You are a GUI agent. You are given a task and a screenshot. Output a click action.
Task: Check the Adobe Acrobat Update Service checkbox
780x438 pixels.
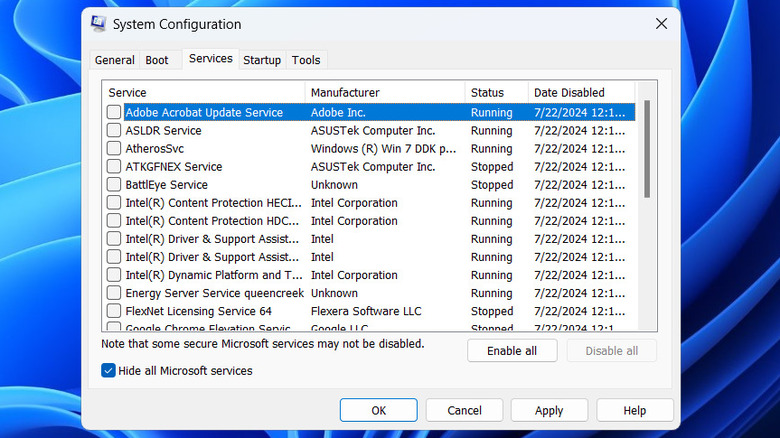tap(114, 113)
